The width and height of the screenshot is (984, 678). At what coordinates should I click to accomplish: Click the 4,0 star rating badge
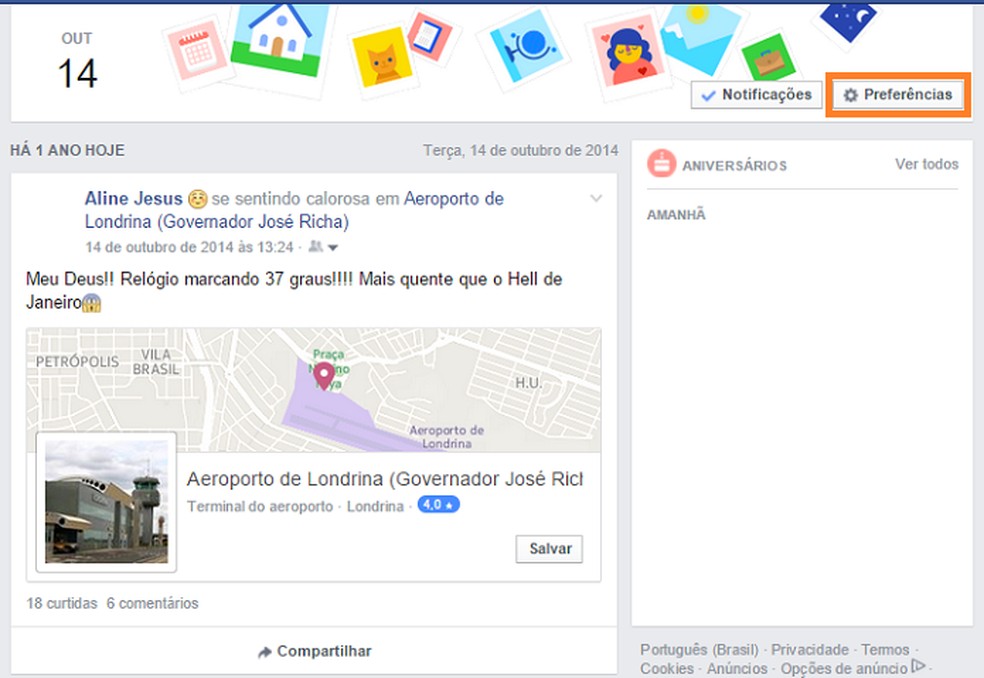coord(438,505)
